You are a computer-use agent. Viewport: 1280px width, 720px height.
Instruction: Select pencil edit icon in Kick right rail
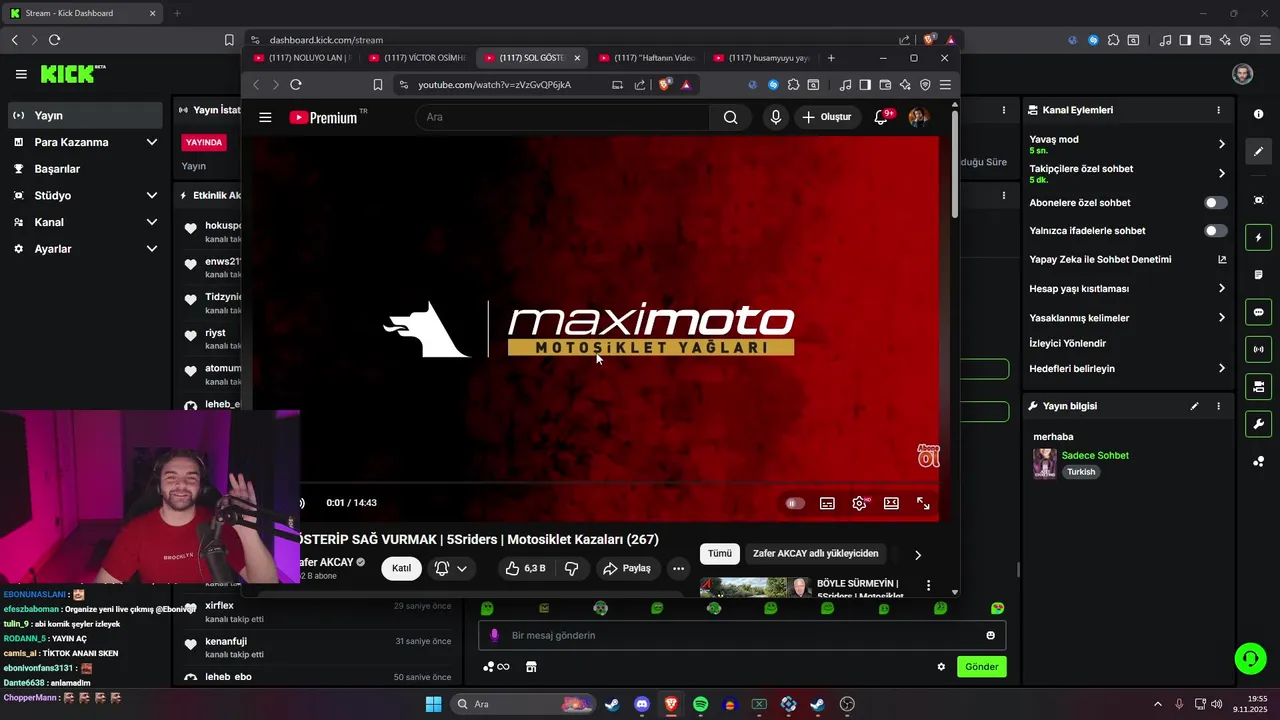1258,152
